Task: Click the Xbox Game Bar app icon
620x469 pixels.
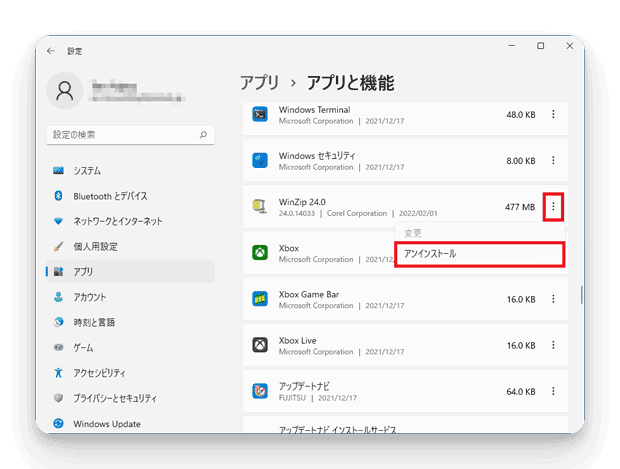Action: 260,299
